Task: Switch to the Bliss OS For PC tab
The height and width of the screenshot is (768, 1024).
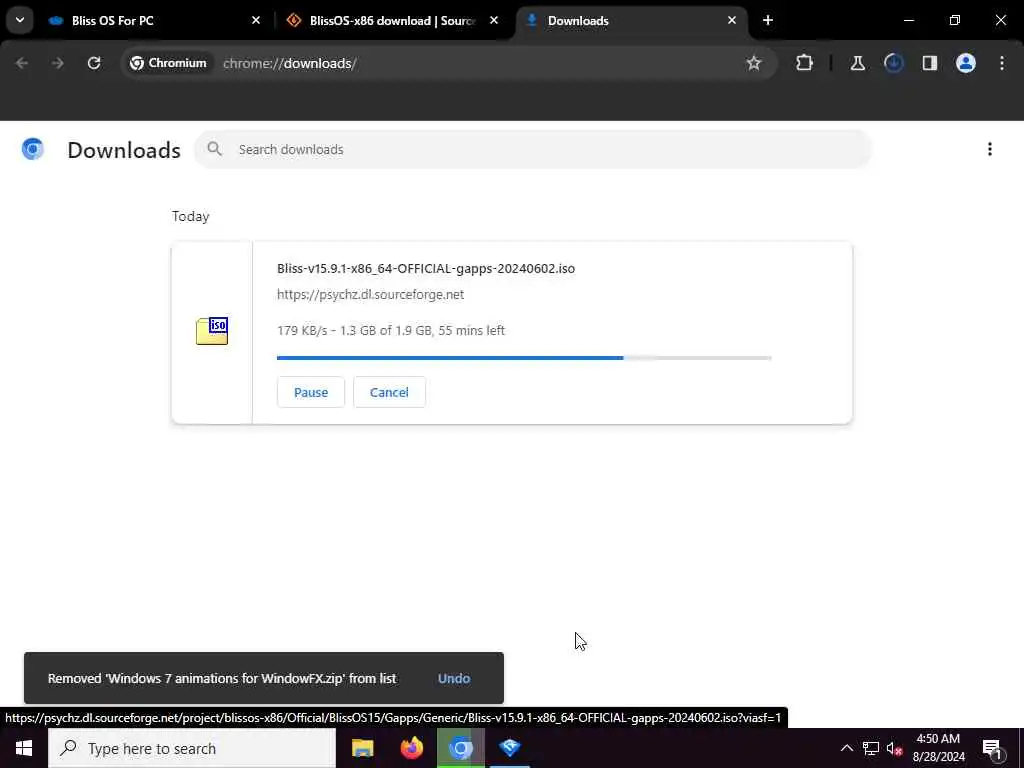Action: 153,21
